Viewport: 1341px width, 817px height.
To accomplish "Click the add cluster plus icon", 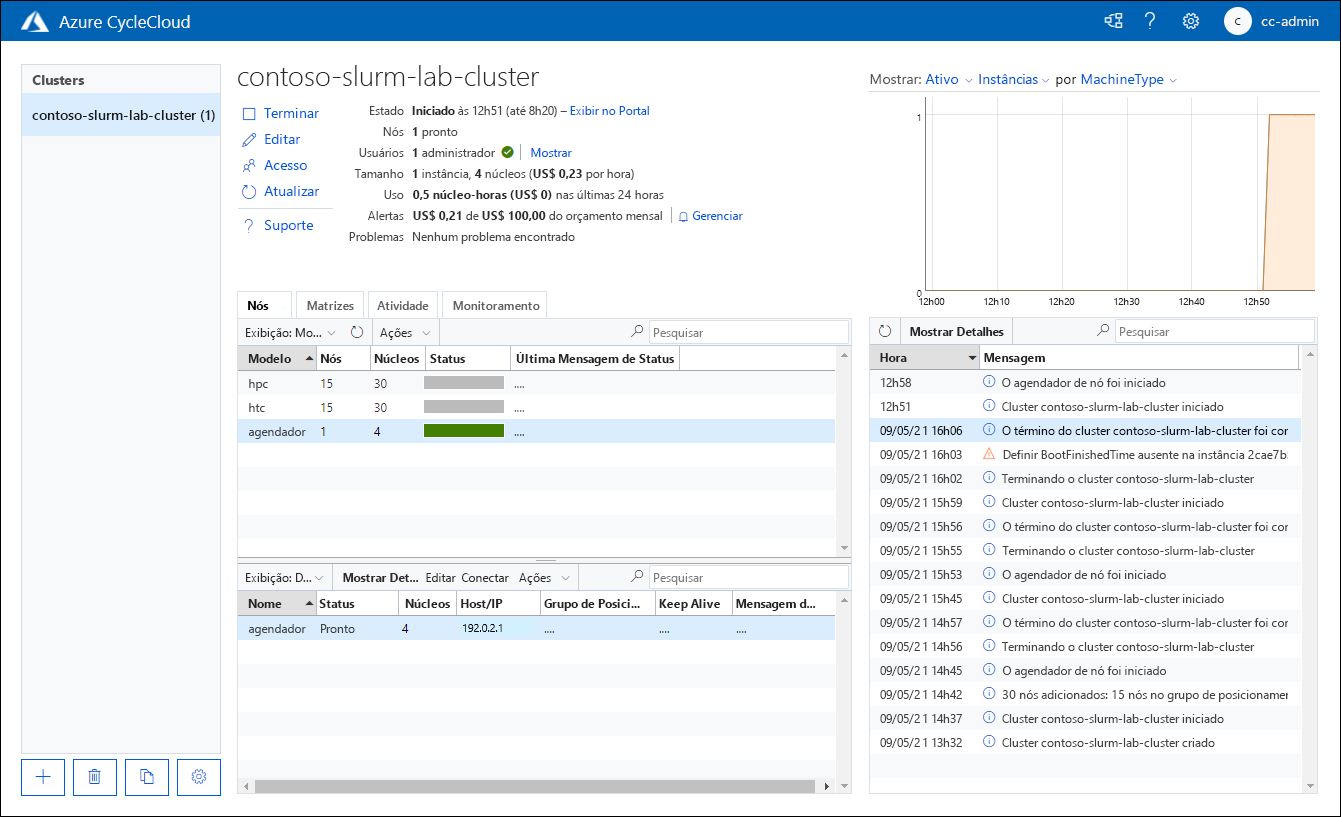I will point(43,777).
